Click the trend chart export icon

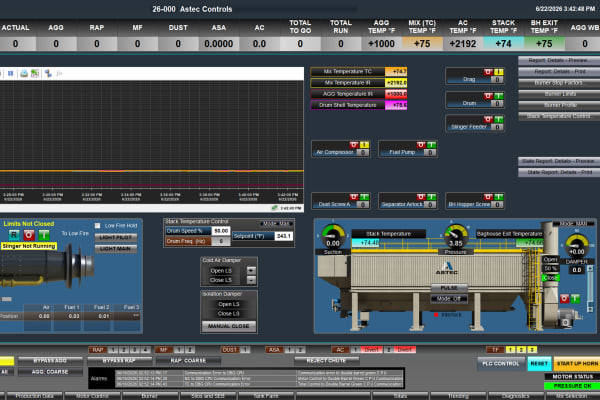[x=35, y=73]
